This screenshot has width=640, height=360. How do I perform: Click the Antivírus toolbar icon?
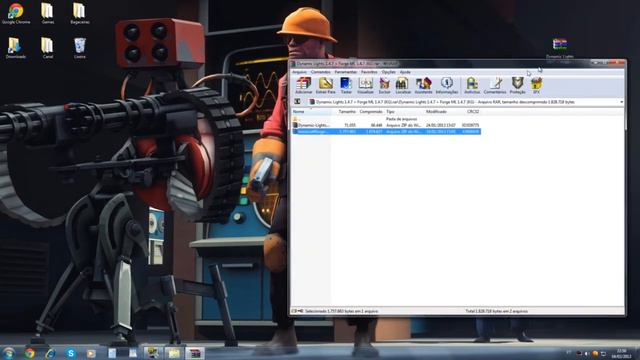472,85
